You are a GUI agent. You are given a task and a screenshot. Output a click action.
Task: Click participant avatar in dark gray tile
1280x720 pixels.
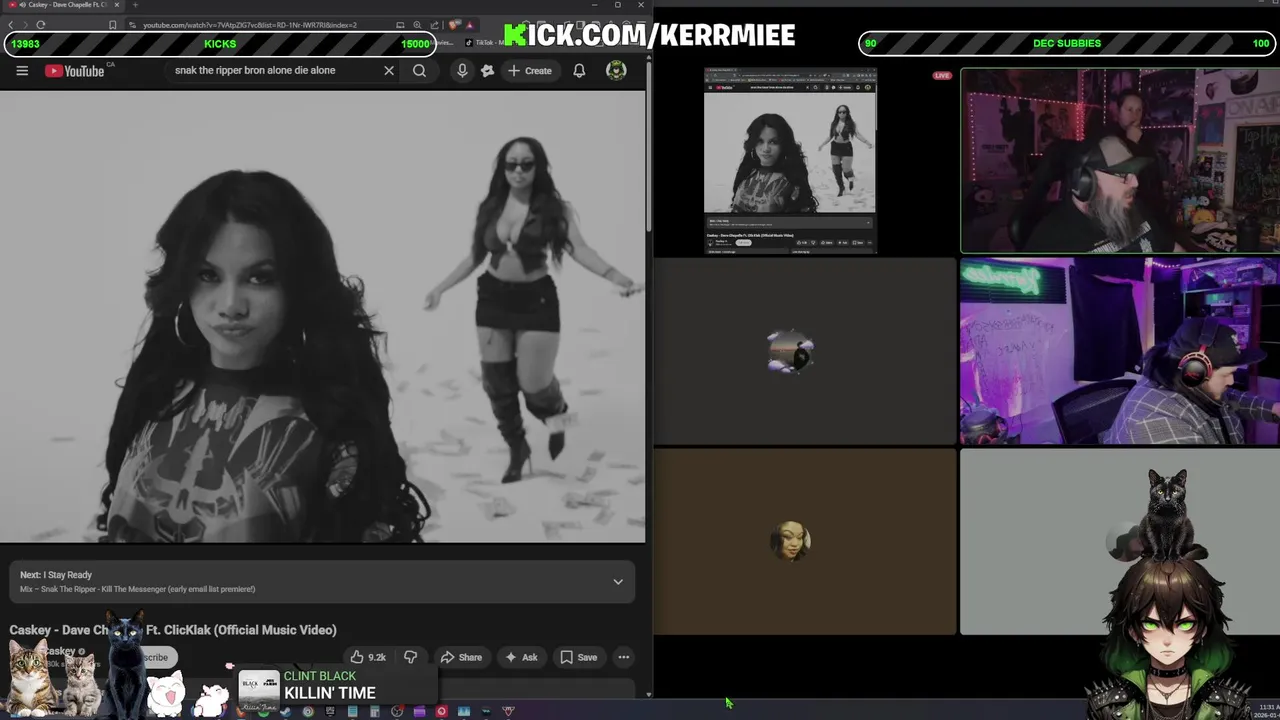tap(790, 351)
